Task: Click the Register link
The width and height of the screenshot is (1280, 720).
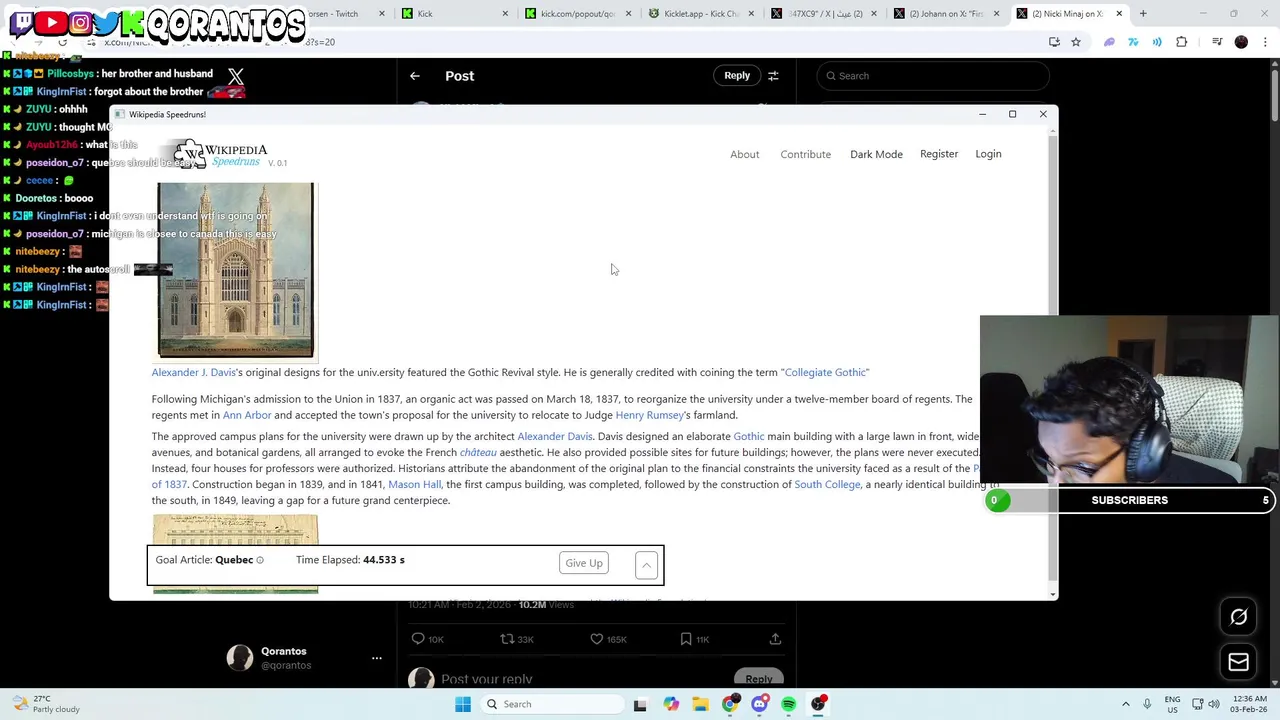Action: pyautogui.click(x=939, y=154)
